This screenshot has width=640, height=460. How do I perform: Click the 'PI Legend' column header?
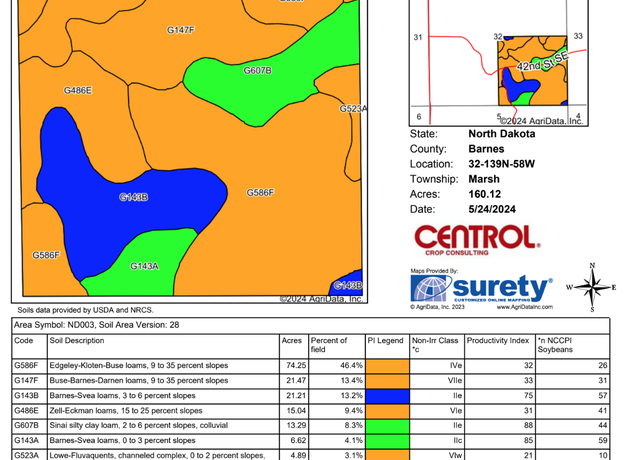(x=385, y=340)
